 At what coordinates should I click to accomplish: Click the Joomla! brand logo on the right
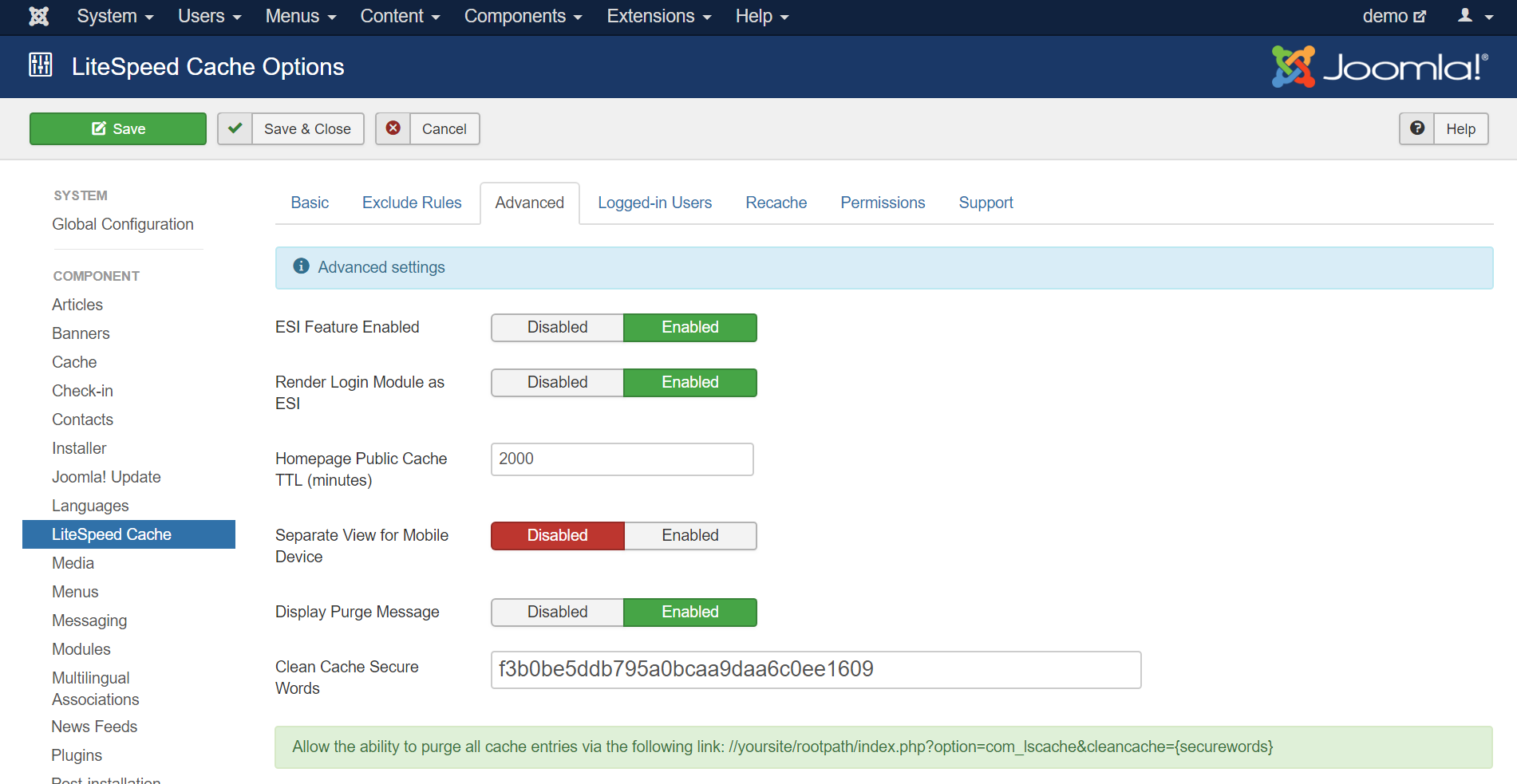(1380, 66)
